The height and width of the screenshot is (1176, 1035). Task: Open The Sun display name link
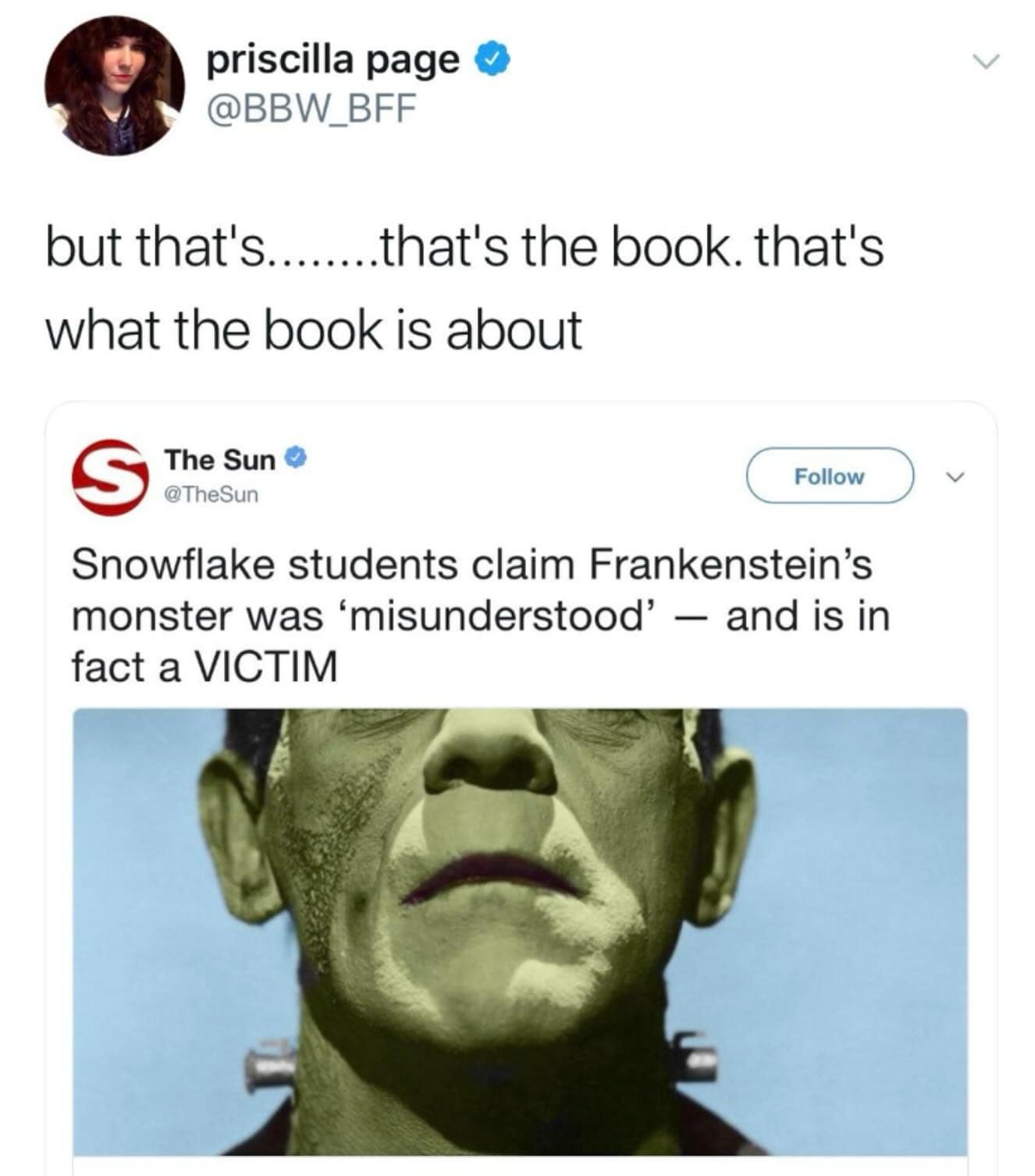[220, 460]
